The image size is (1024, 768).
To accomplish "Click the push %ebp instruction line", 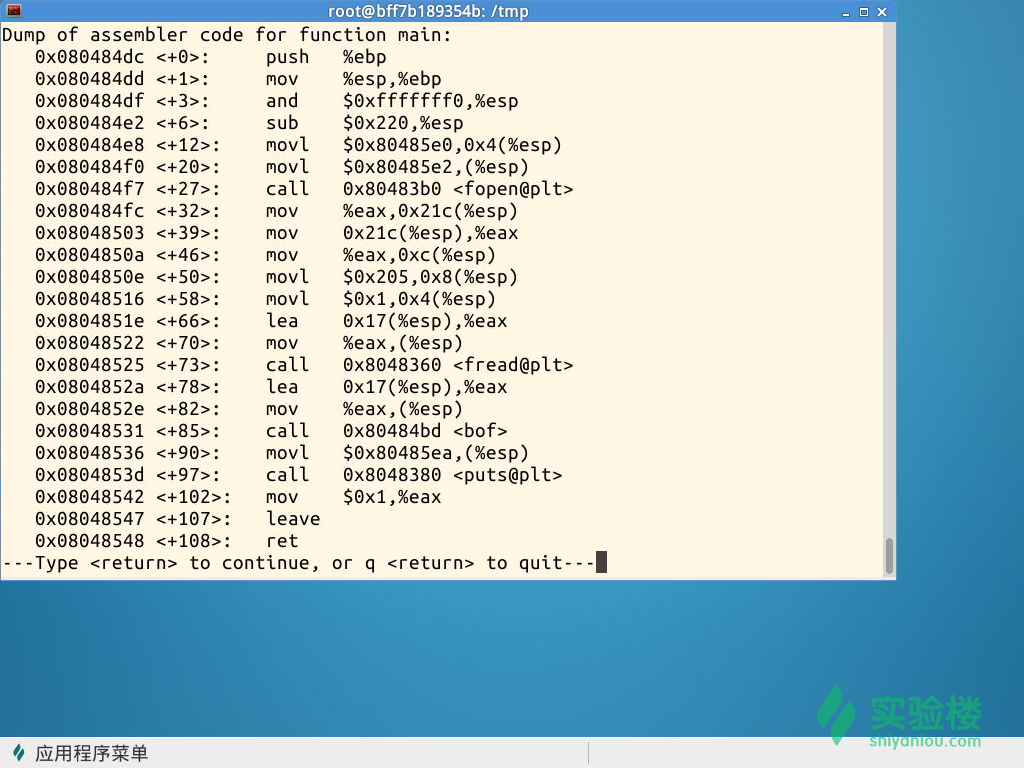I will 210,57.
